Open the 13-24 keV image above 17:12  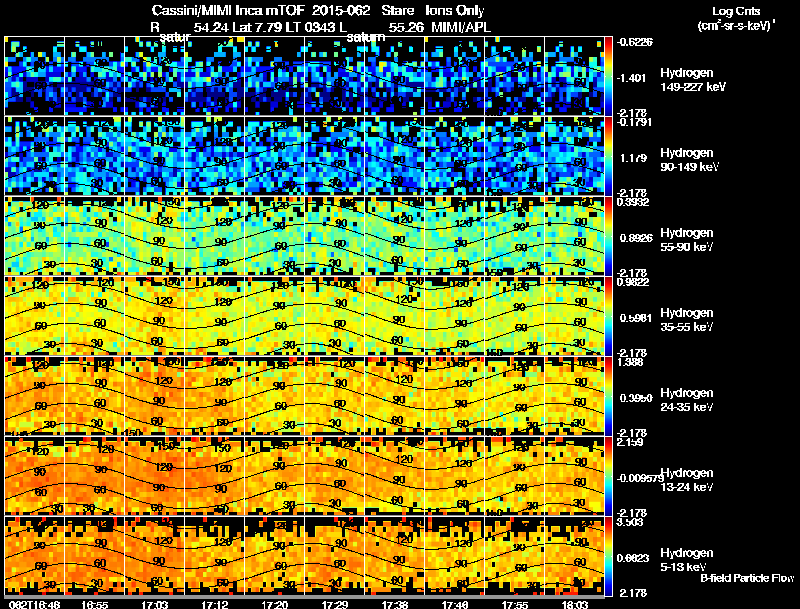(x=215, y=476)
